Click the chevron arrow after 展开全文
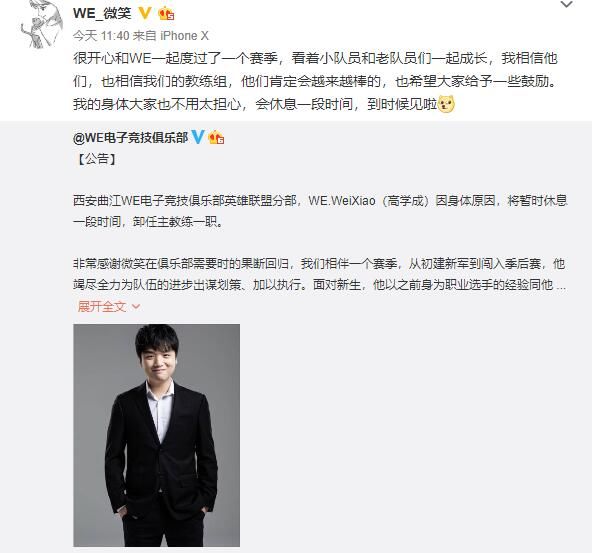 [x=136, y=307]
